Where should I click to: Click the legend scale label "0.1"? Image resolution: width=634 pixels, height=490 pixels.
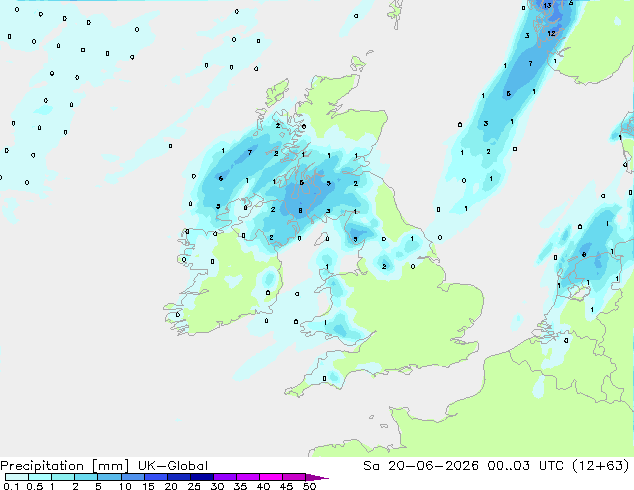11,486
